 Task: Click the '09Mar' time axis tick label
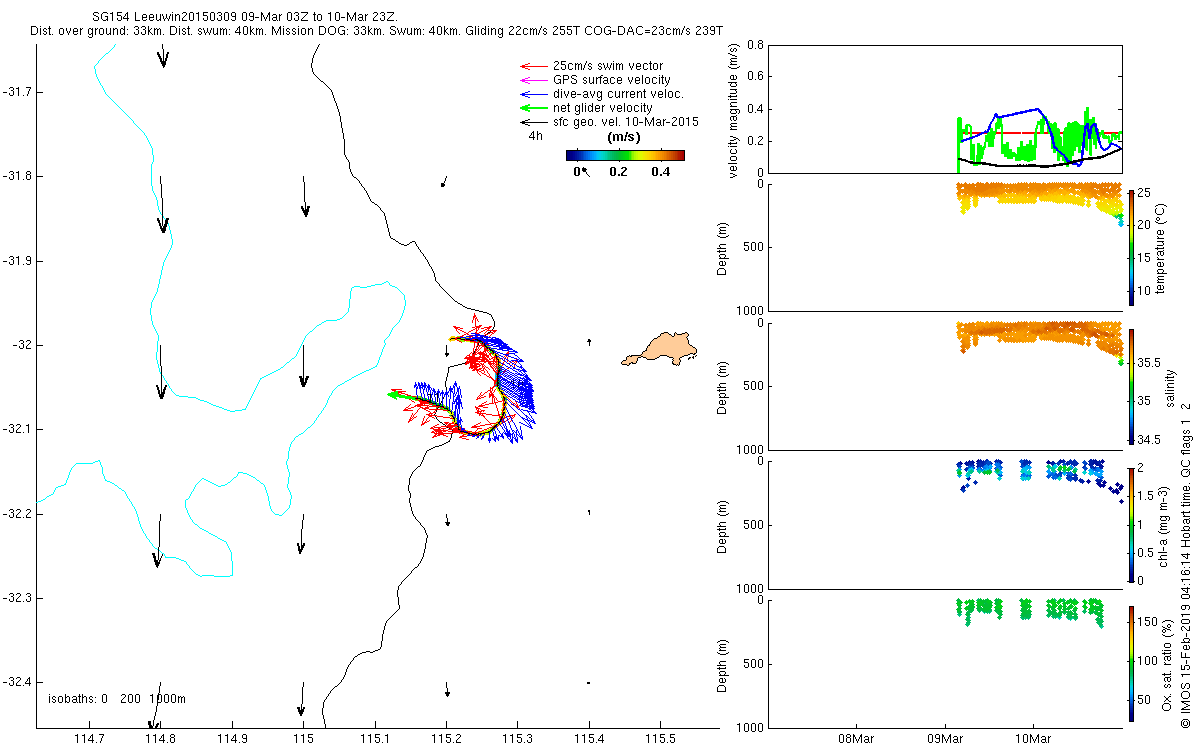coord(945,739)
